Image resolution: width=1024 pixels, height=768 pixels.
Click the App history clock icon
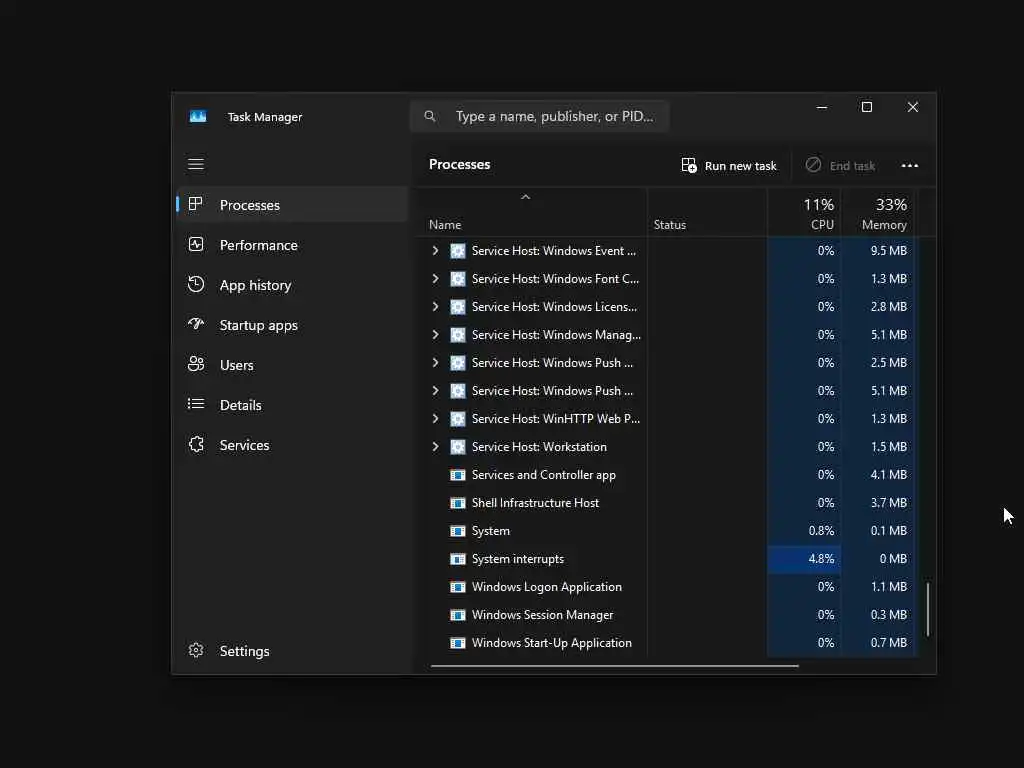196,284
